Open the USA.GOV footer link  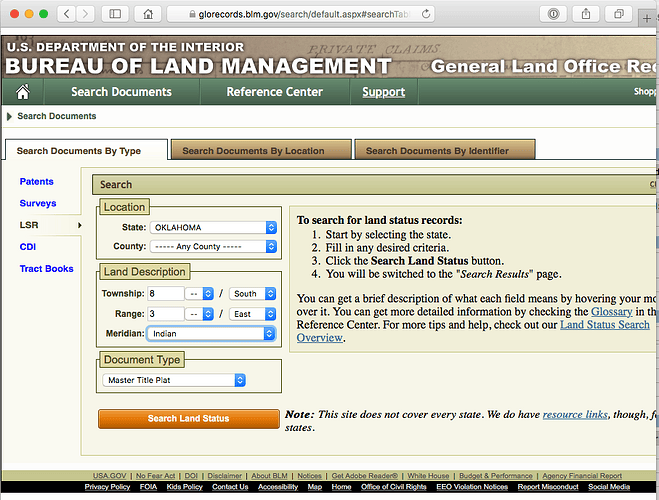click(110, 476)
